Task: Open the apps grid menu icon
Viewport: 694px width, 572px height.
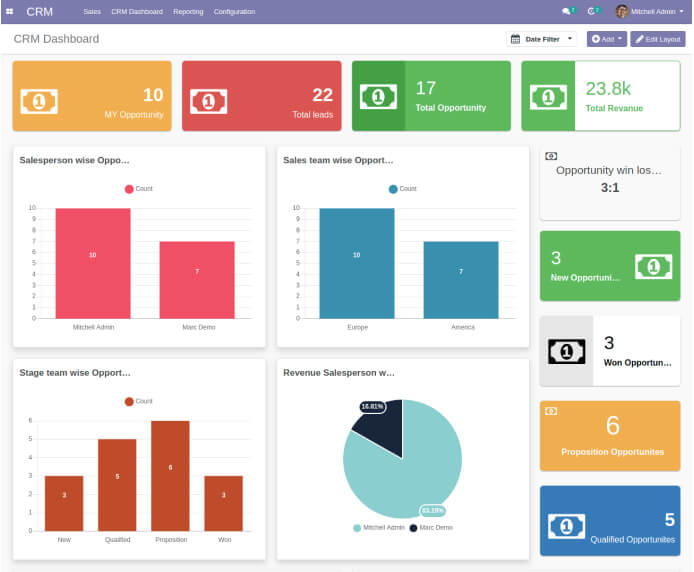Action: coord(10,12)
